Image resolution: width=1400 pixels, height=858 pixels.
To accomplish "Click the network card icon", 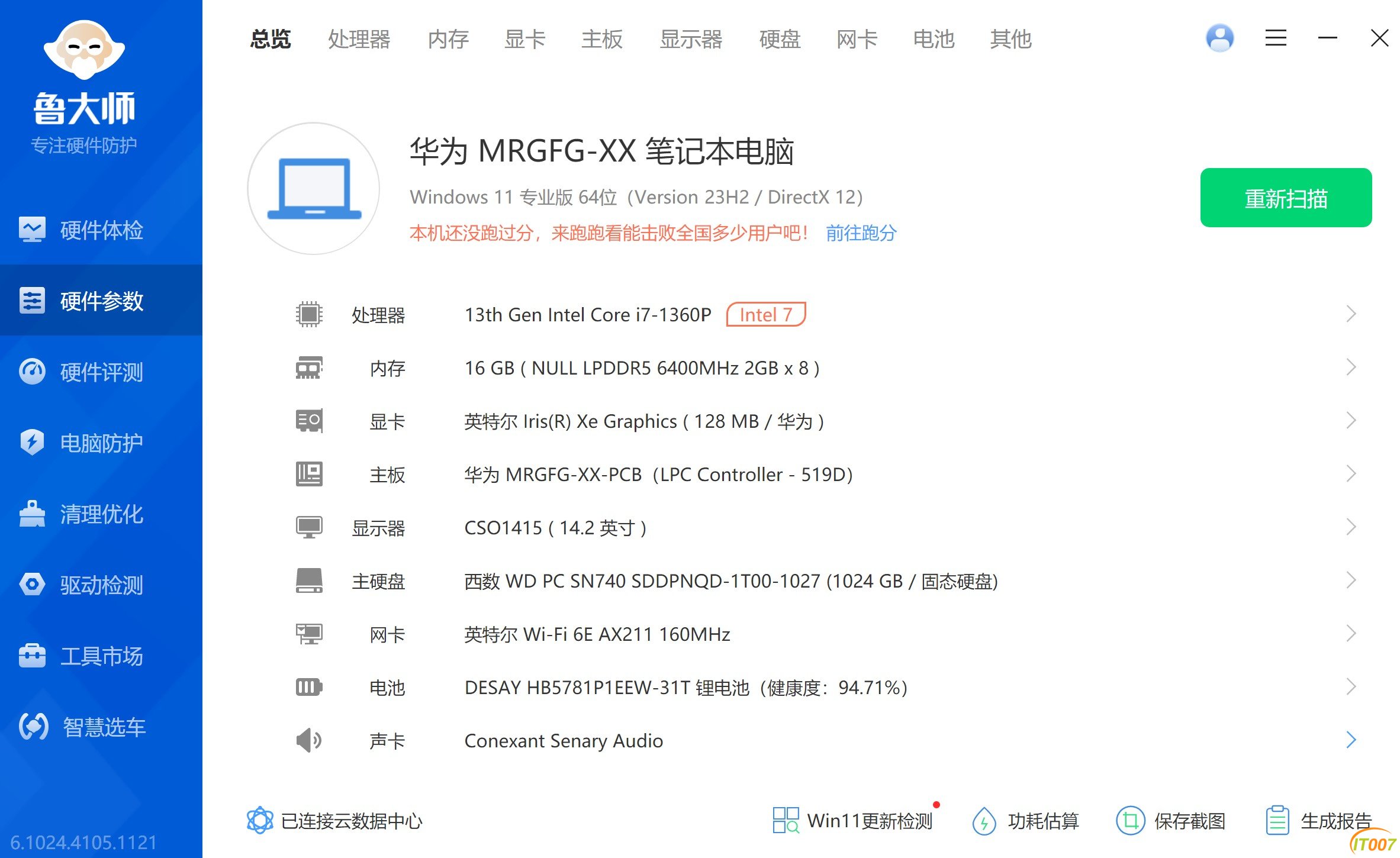I will 309,634.
